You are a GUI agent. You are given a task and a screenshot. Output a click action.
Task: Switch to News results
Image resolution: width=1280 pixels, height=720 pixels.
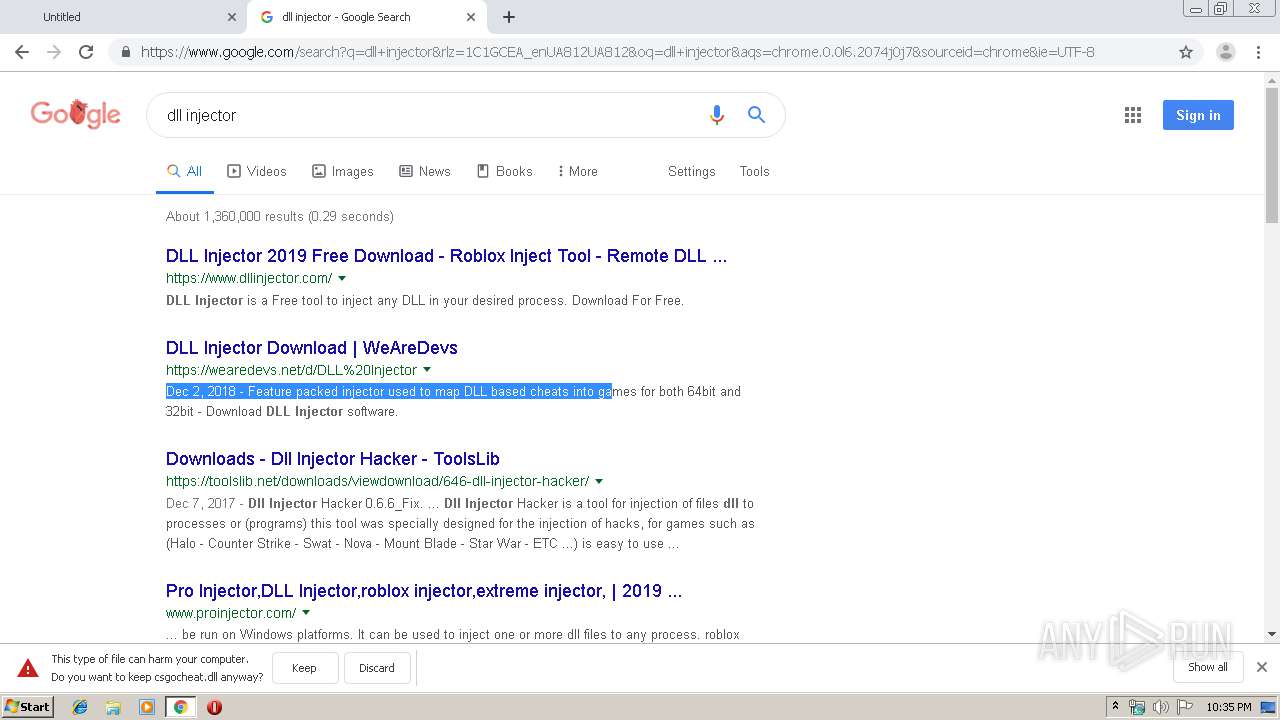(x=425, y=171)
